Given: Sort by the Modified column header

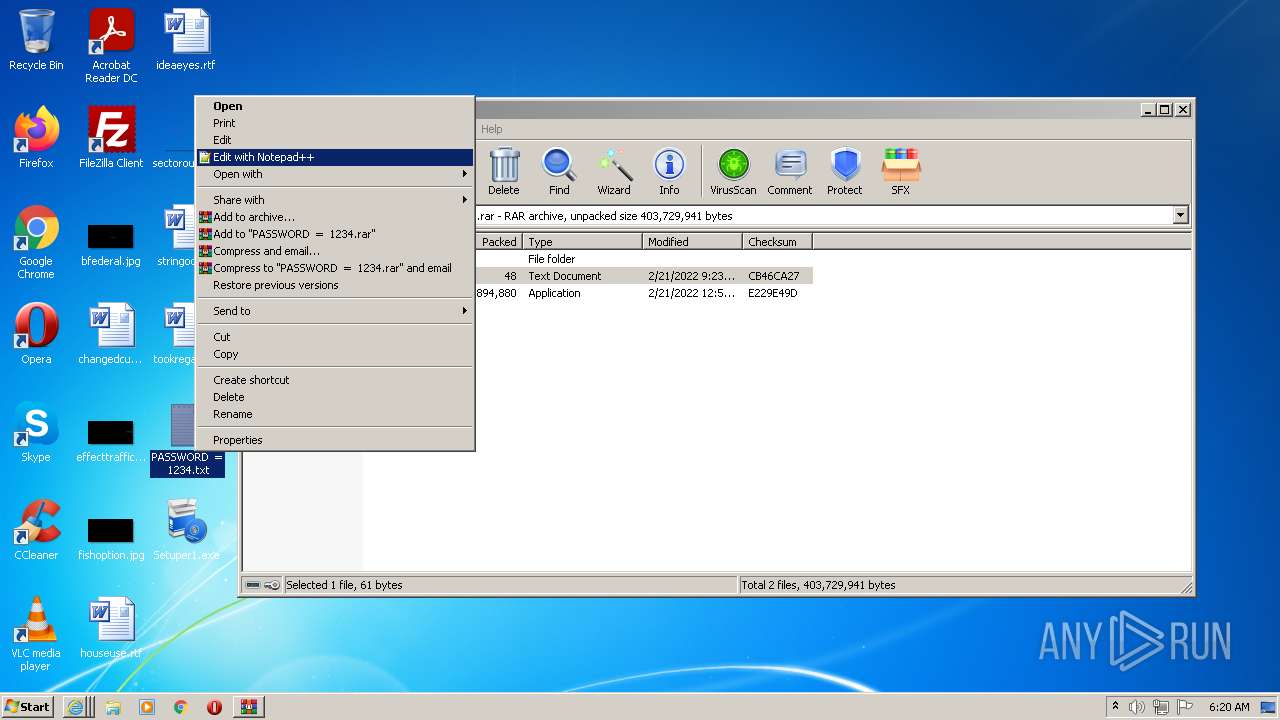Looking at the screenshot, I should [x=692, y=242].
